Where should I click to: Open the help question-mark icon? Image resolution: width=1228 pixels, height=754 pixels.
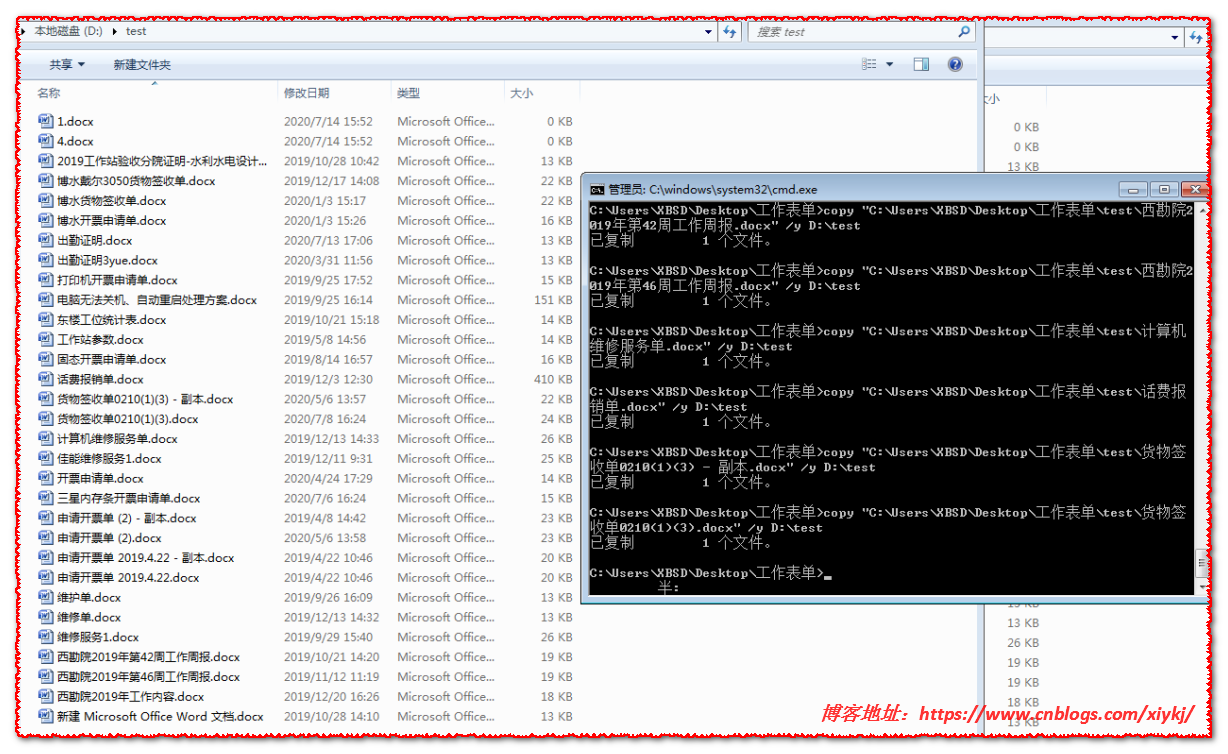pos(955,64)
